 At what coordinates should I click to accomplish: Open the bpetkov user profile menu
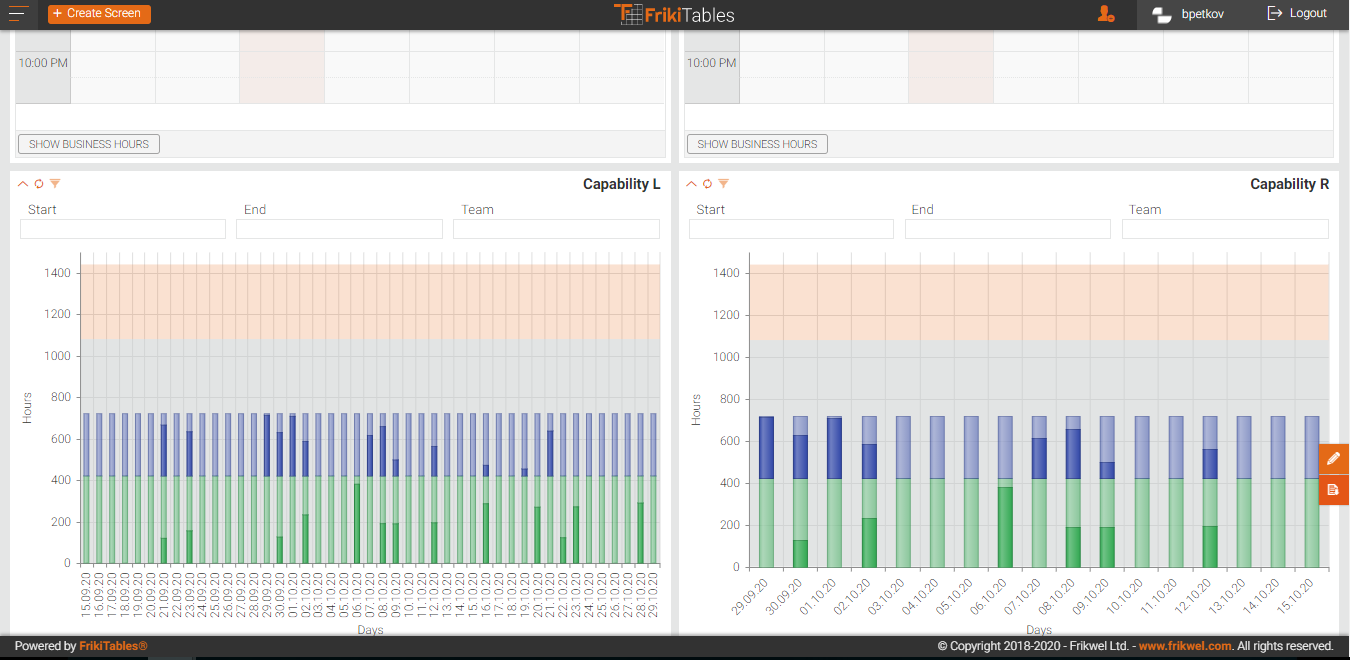(x=1190, y=14)
